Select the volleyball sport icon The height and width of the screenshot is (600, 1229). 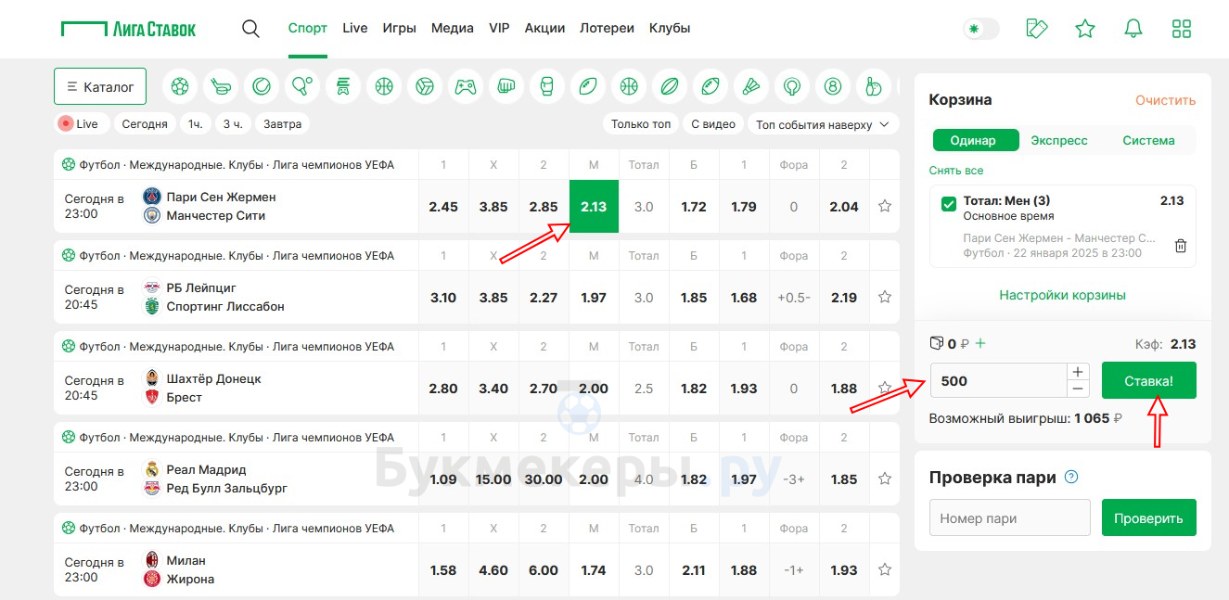click(x=424, y=87)
